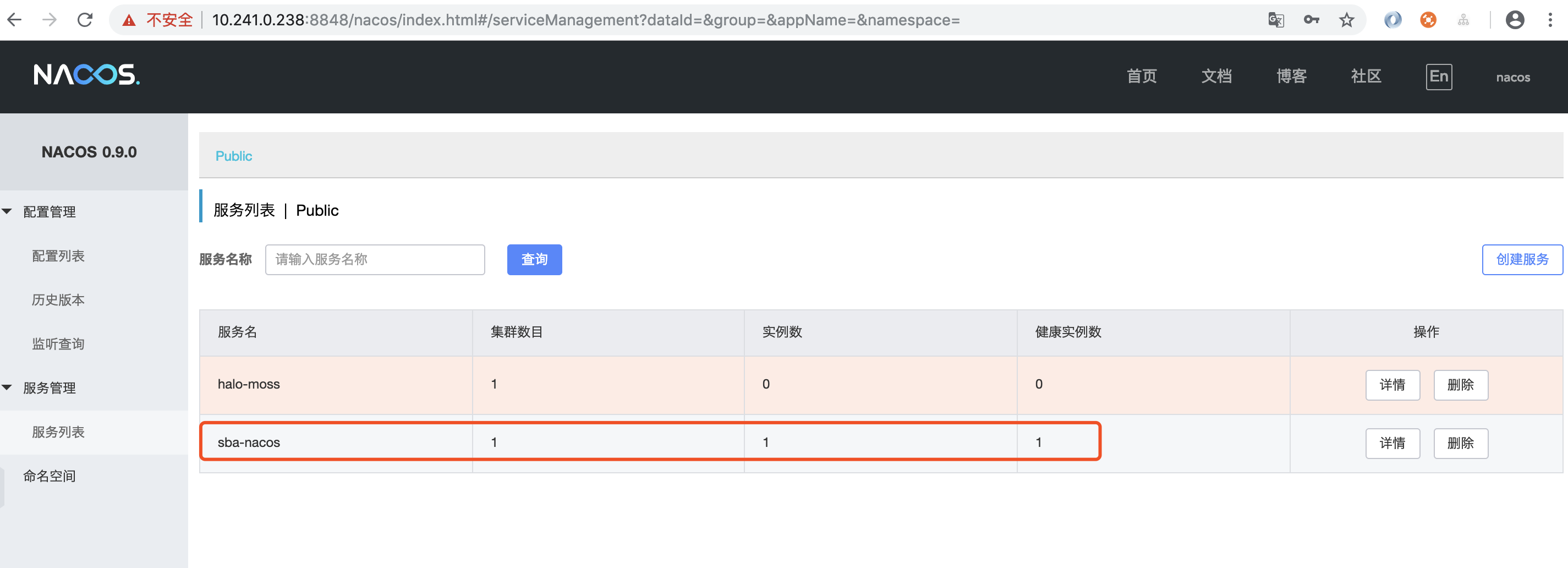Screen dimensions: 1568x568
Task: Click the 创建服务 button
Action: (1522, 259)
